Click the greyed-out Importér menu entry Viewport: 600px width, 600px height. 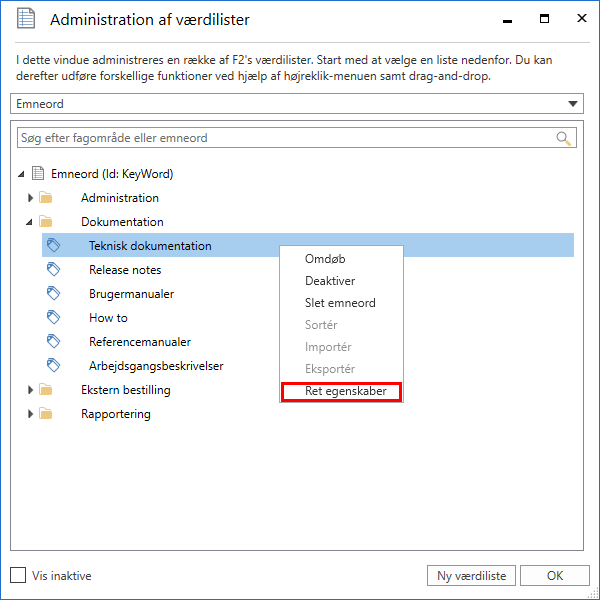pos(341,347)
